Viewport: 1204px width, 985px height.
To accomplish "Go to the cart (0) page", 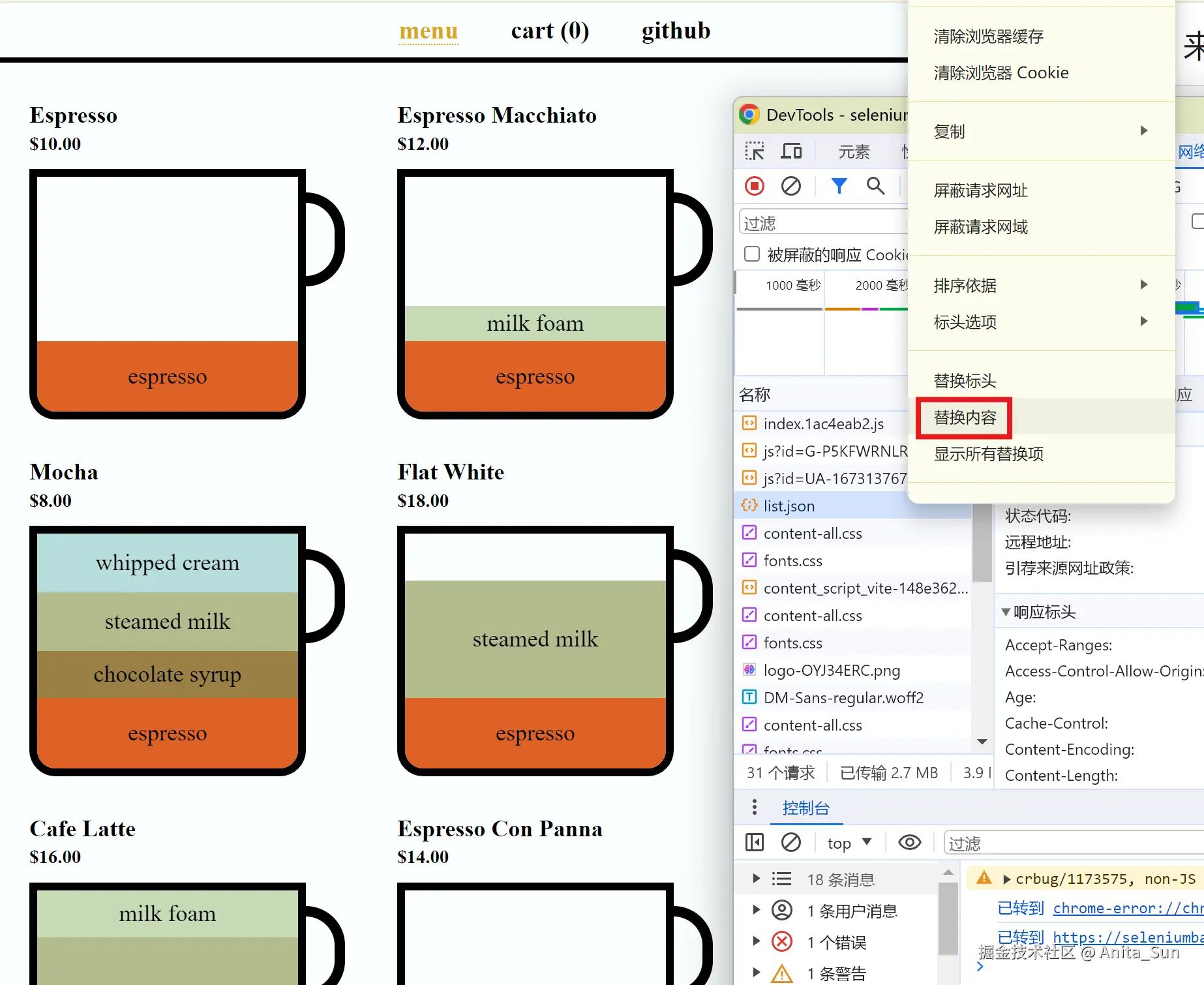I will (550, 31).
